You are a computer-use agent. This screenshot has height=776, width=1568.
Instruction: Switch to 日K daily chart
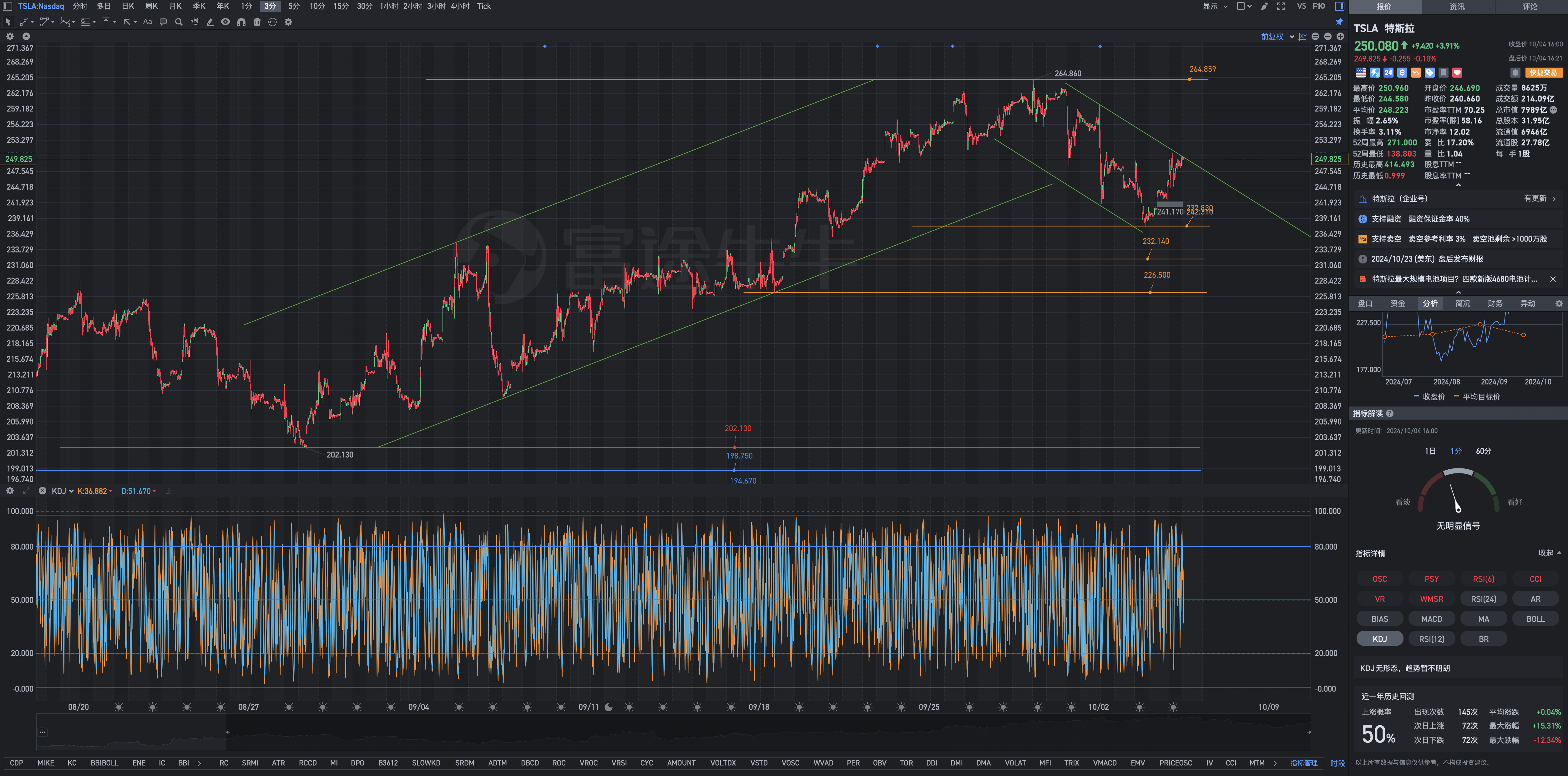(x=128, y=6)
